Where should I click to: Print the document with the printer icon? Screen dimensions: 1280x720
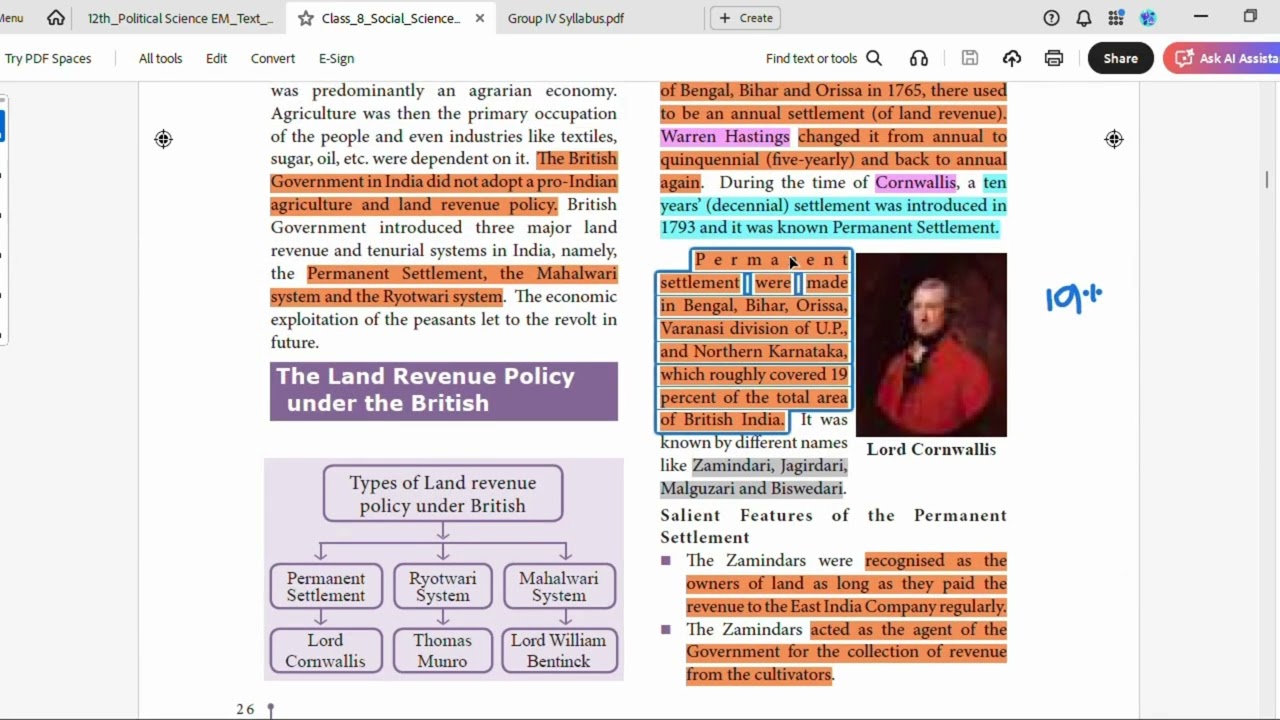[1054, 58]
